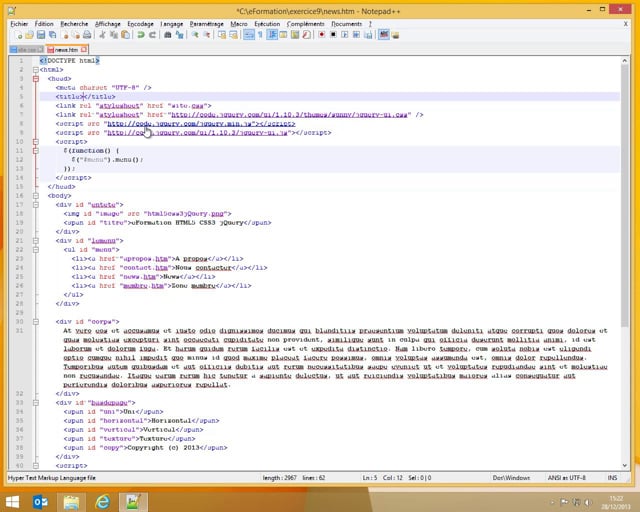Screen dimensions: 640x512
Task: Collapse the entete div fold, line 17
Action: (x=36, y=205)
